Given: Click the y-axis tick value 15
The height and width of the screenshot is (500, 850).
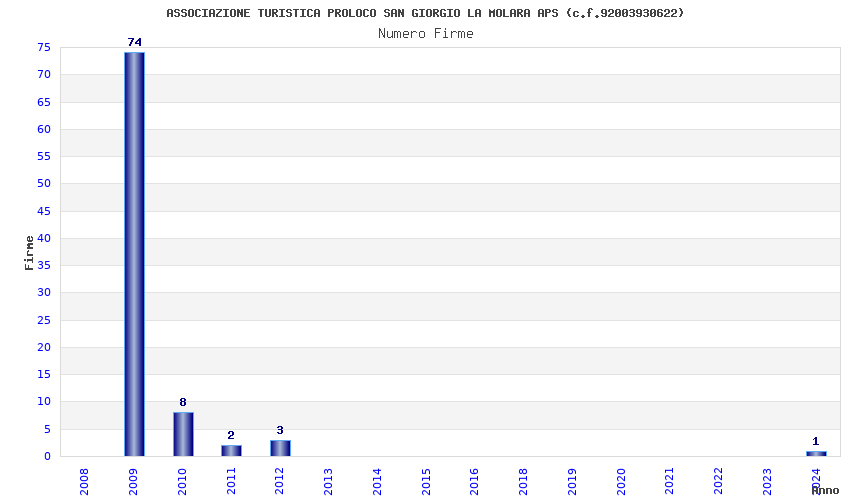Looking at the screenshot, I should (44, 374).
